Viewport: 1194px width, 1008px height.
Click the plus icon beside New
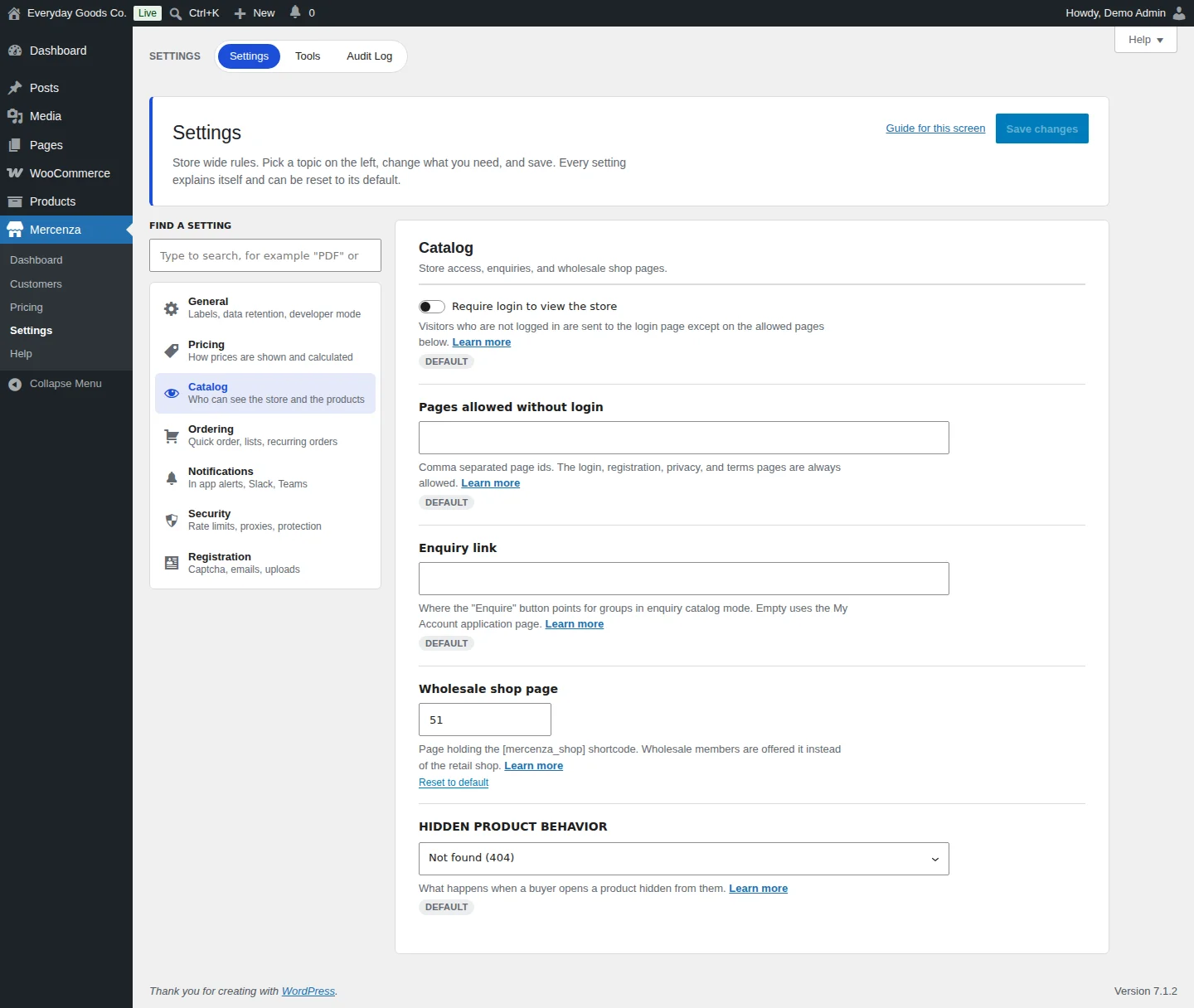click(240, 13)
